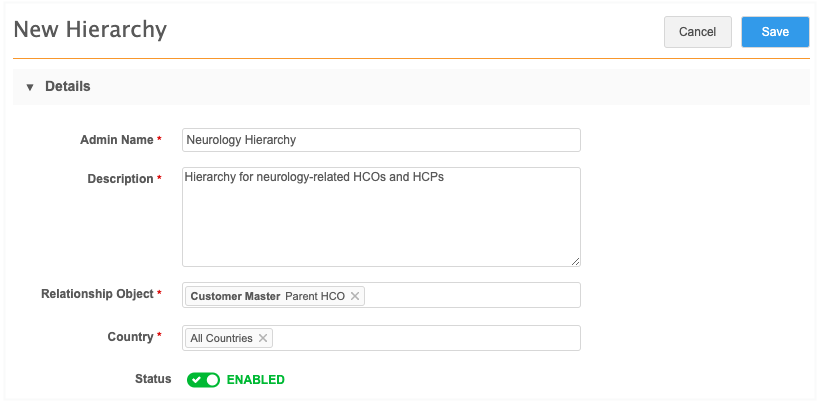Viewport: 817px width, 403px height.
Task: Click the Country label
Action: 129,337
